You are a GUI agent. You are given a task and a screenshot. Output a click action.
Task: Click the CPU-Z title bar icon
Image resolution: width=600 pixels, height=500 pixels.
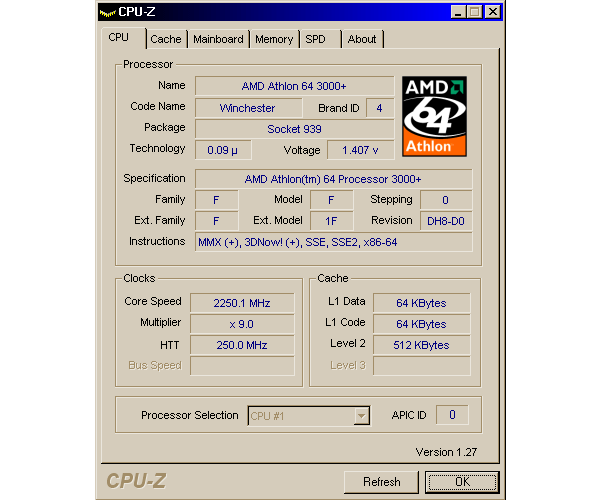pos(107,13)
